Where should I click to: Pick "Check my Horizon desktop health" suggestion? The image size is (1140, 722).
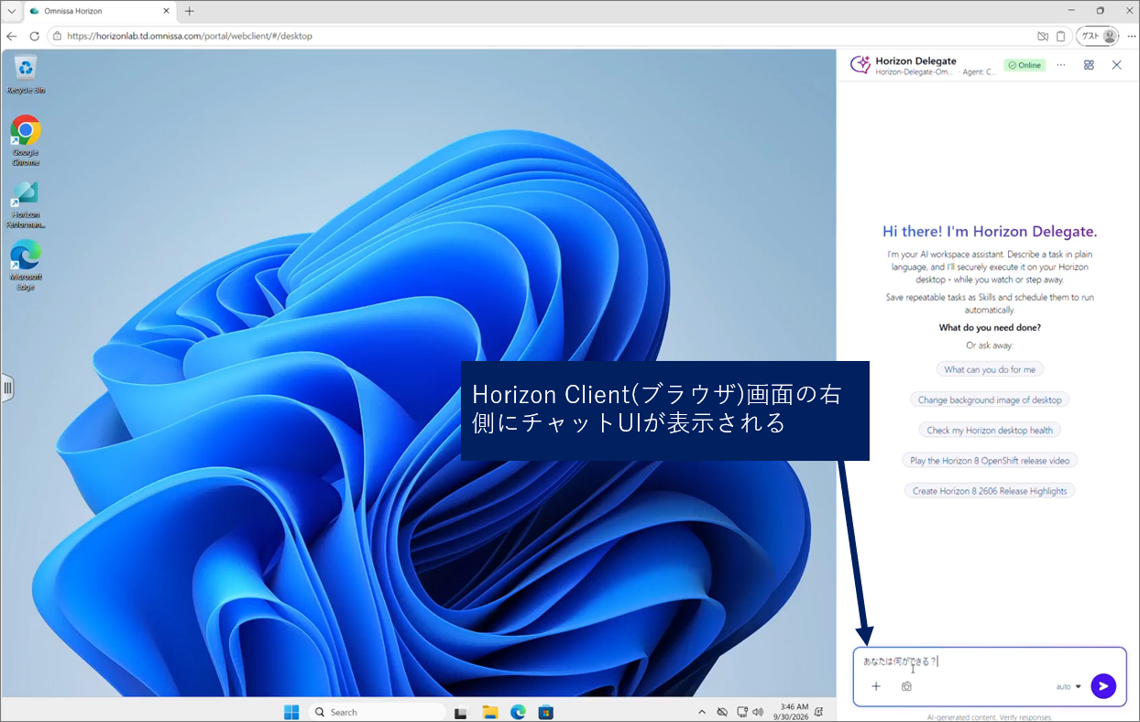tap(990, 430)
